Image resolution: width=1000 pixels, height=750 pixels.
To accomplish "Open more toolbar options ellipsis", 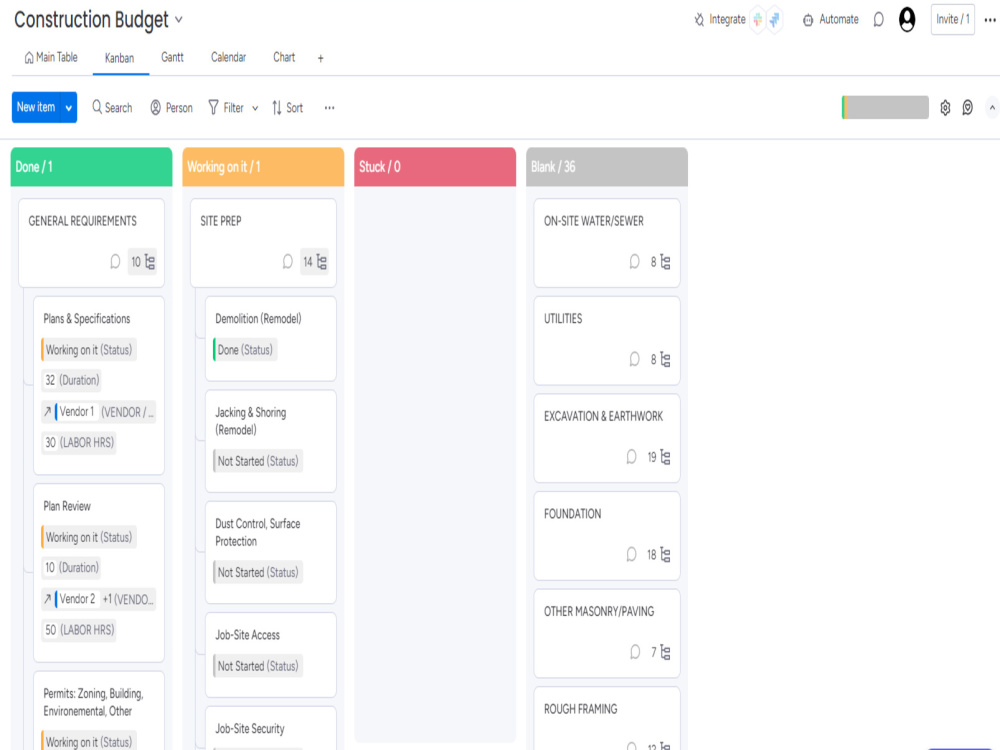I will (x=329, y=108).
